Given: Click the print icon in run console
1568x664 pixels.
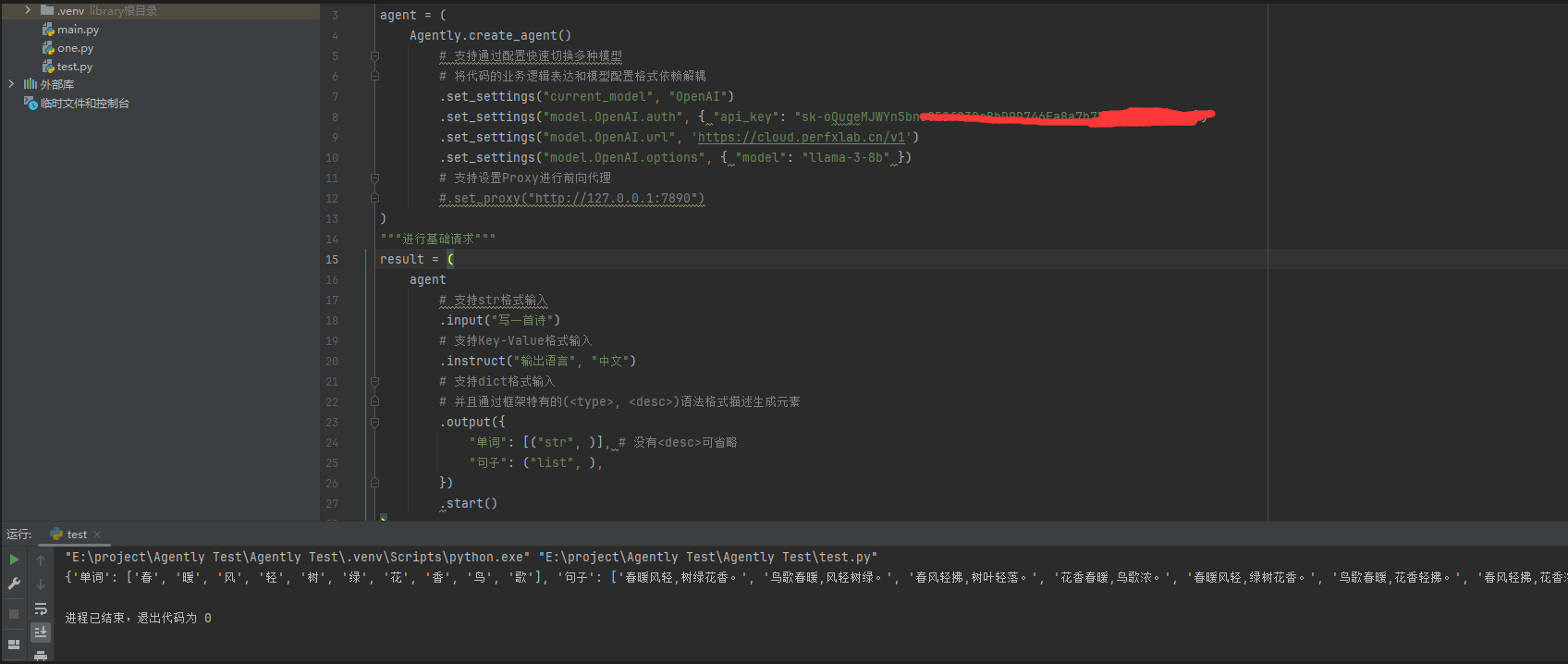Looking at the screenshot, I should click(41, 656).
